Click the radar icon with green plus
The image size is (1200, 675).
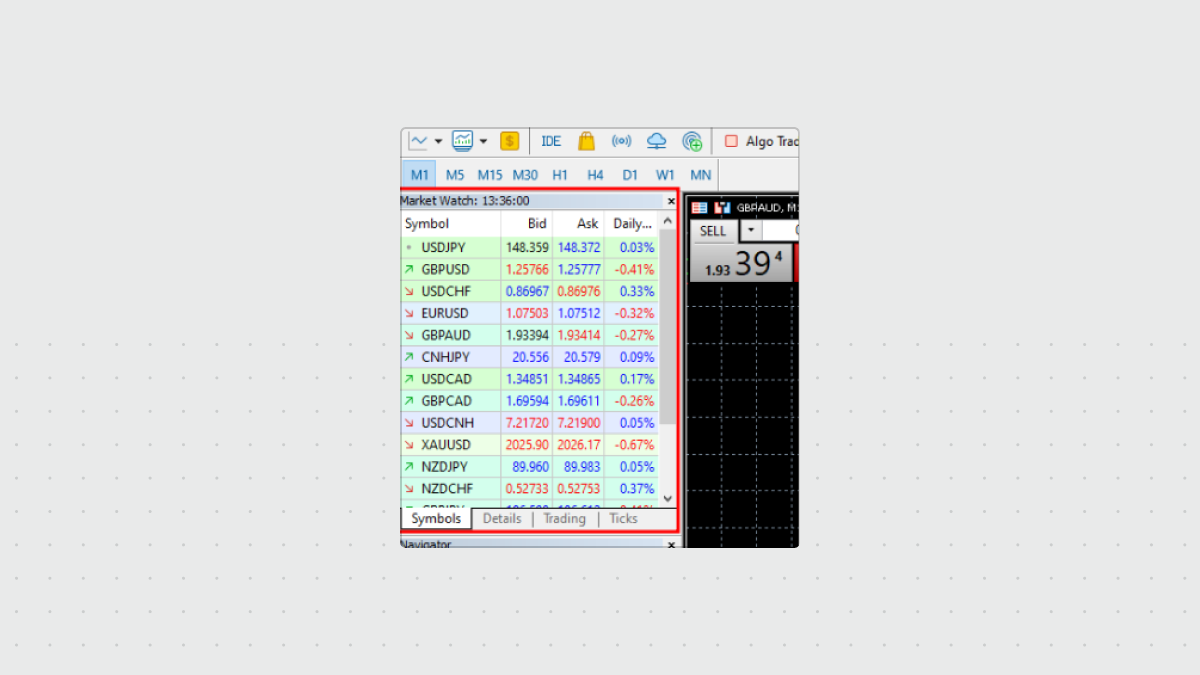click(x=692, y=141)
